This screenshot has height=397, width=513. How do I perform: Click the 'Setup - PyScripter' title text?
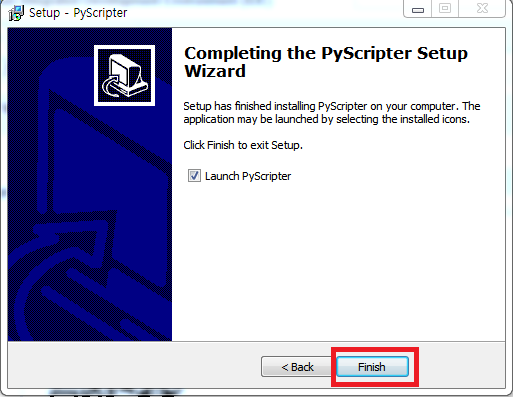78,13
